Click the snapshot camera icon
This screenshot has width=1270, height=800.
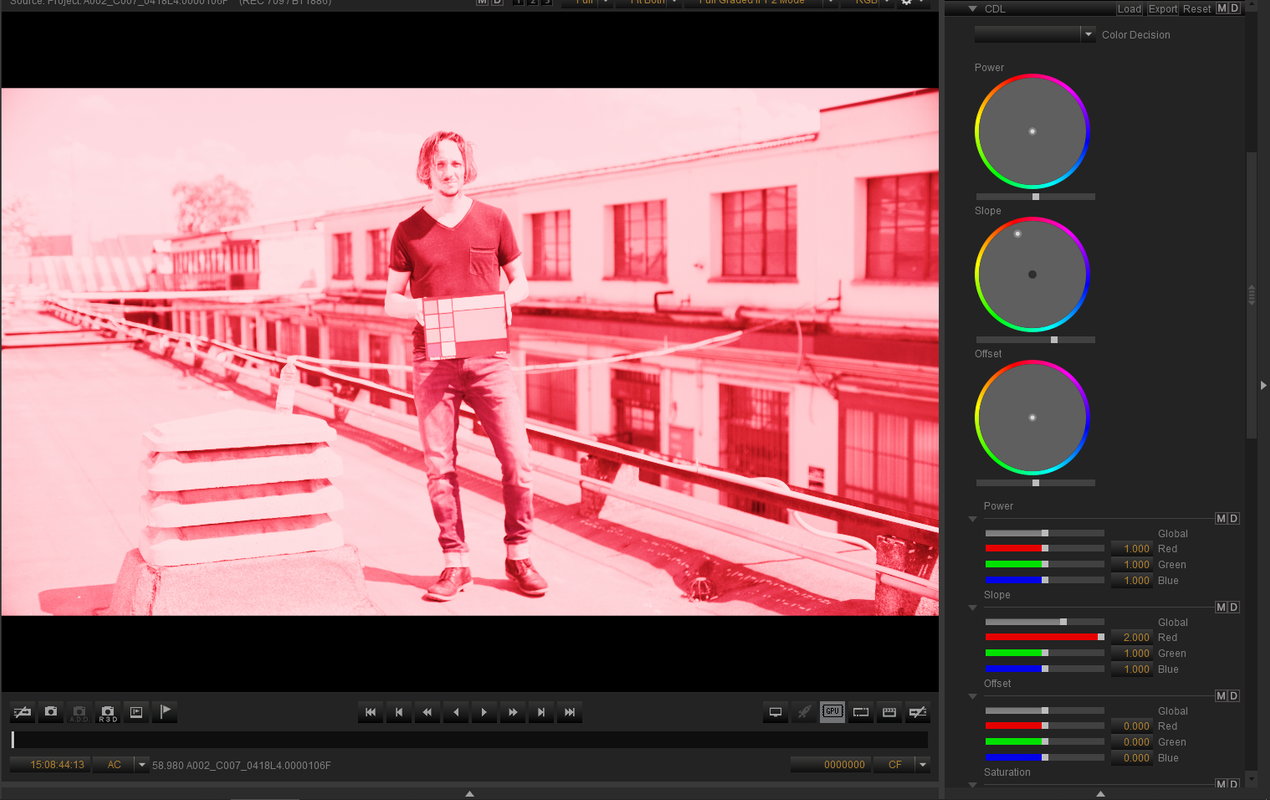point(51,712)
